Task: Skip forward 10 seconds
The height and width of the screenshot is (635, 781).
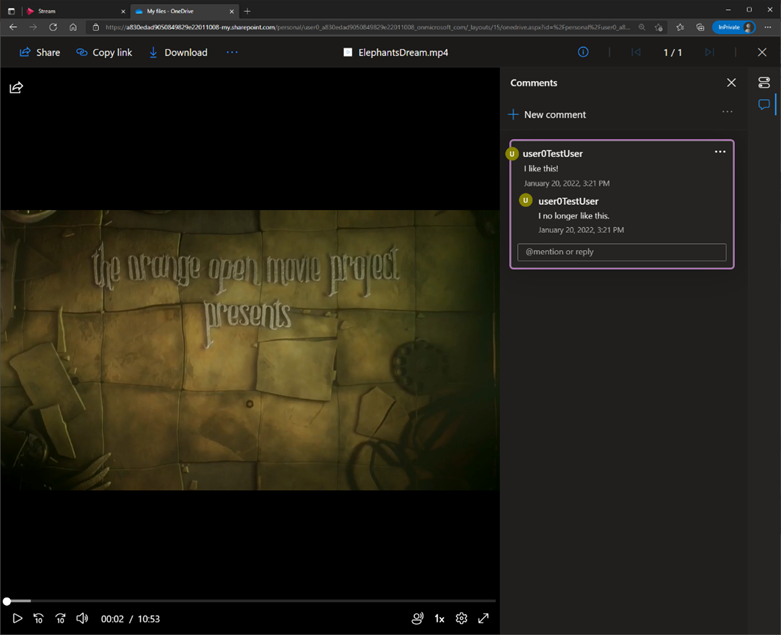Action: coord(60,619)
